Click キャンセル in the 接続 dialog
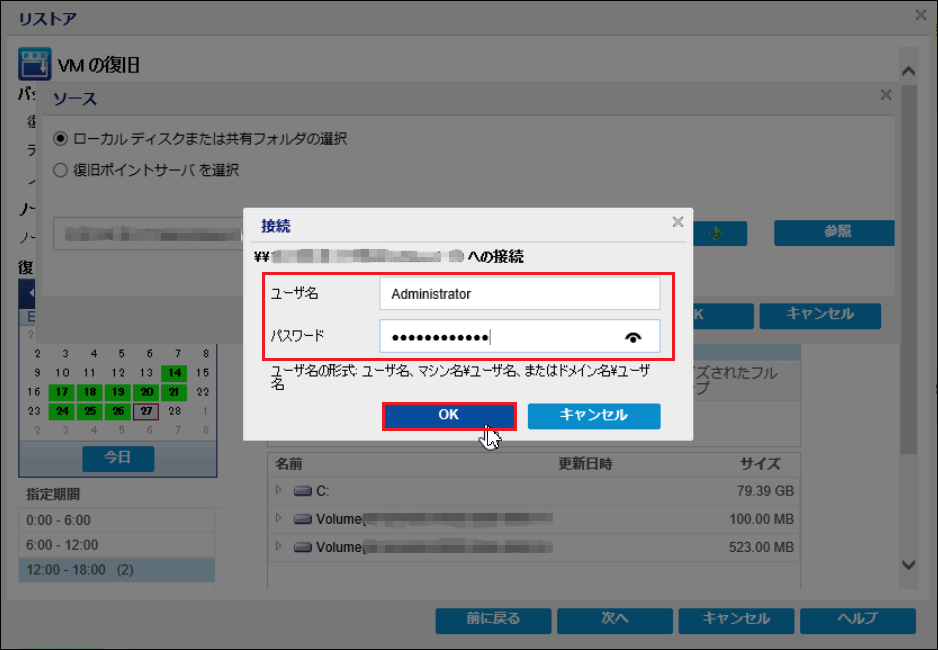Viewport: 938px width, 650px height. (x=593, y=416)
